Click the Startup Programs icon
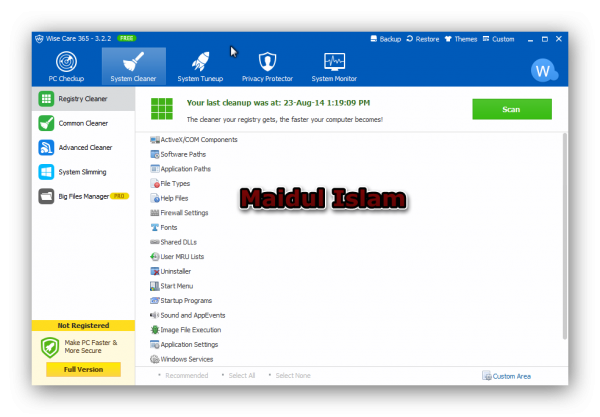Image resolution: width=600 pixels, height=417 pixels. pyautogui.click(x=155, y=301)
